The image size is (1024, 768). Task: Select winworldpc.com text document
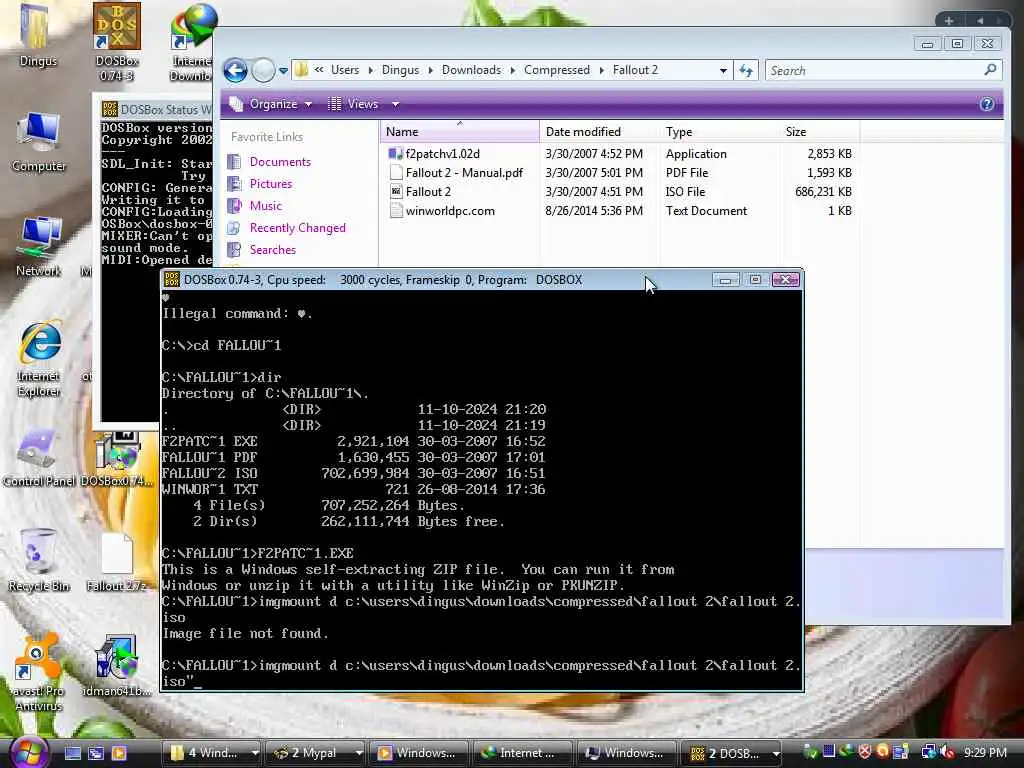point(450,211)
